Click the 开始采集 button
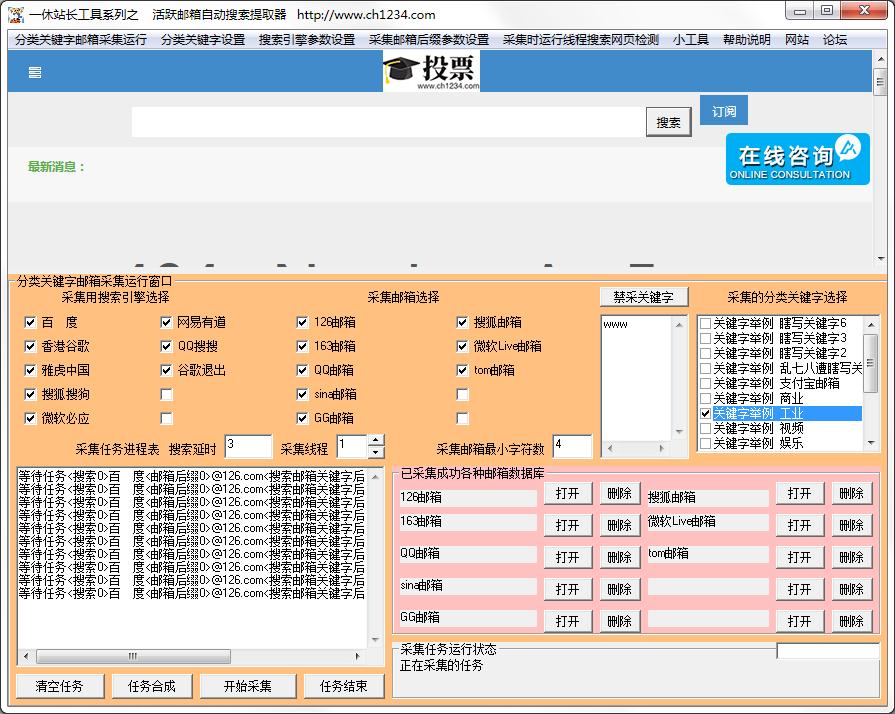The width and height of the screenshot is (895, 714). [248, 686]
